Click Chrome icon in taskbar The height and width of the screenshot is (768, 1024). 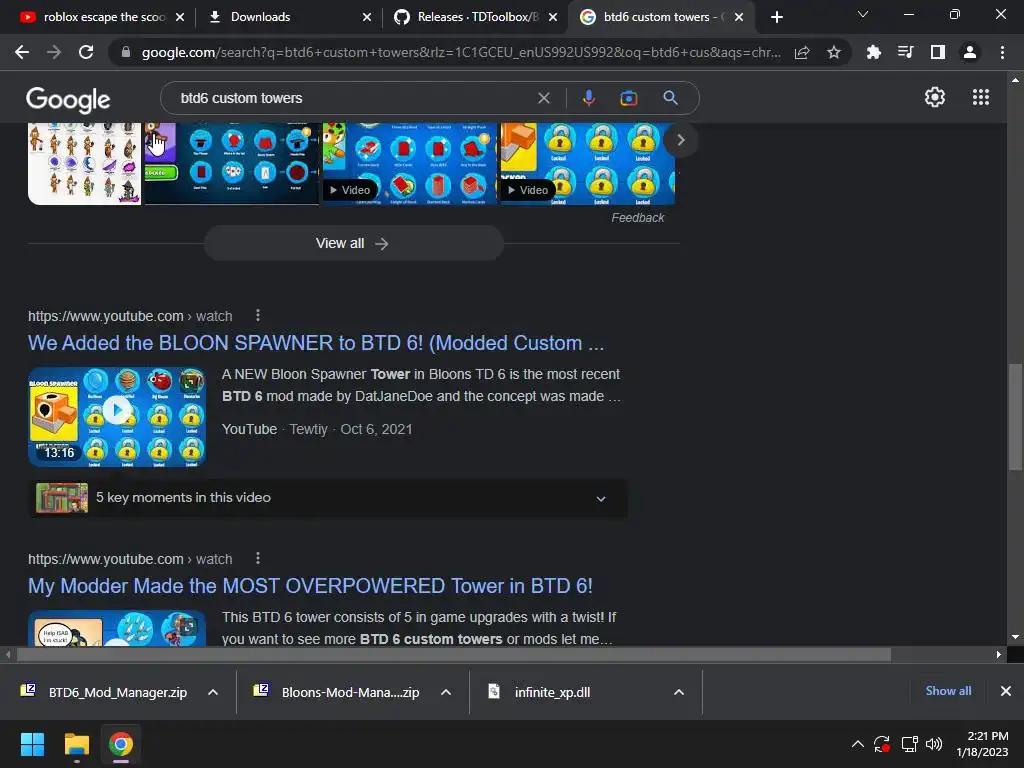[x=121, y=744]
